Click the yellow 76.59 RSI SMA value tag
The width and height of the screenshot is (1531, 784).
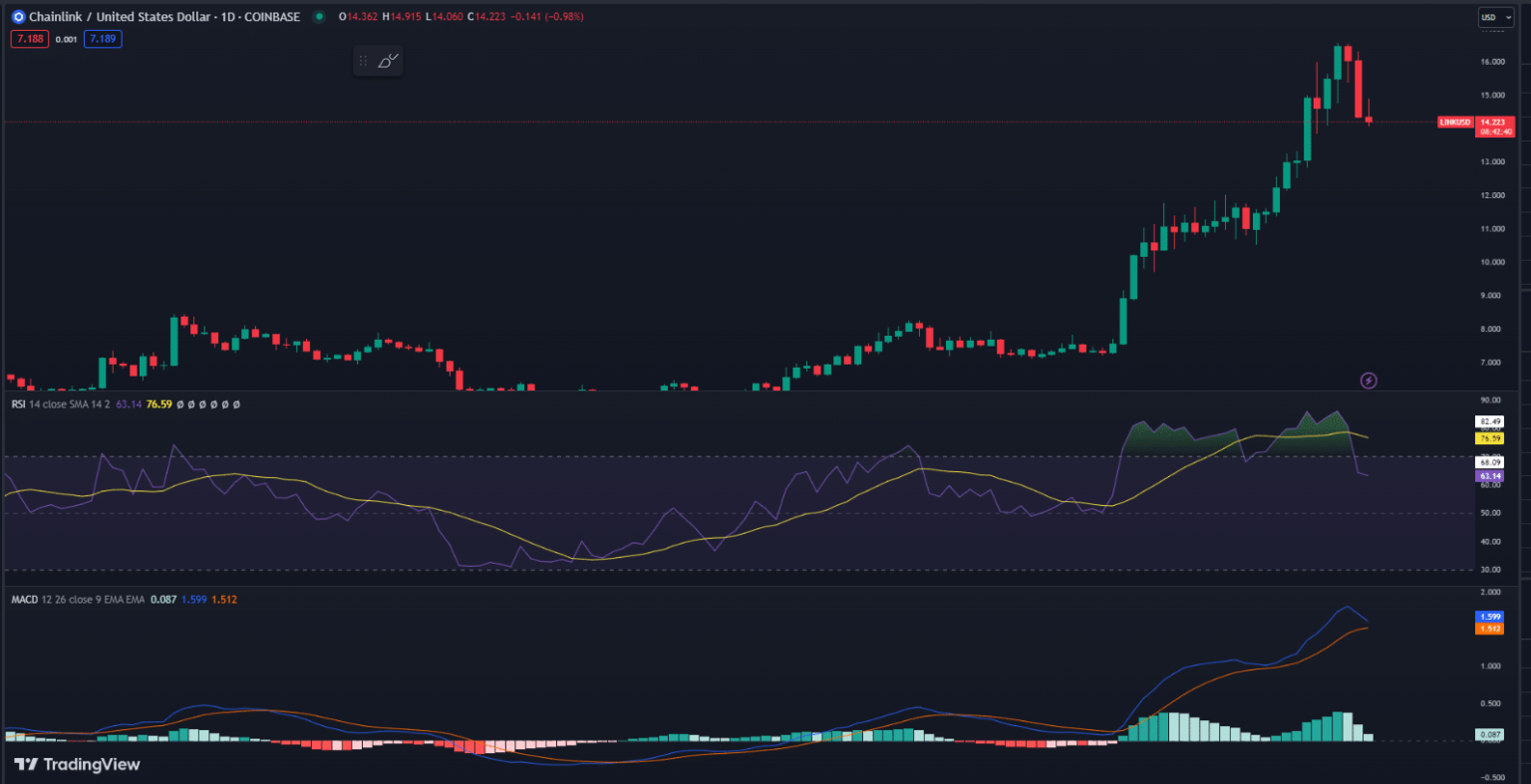click(1490, 438)
